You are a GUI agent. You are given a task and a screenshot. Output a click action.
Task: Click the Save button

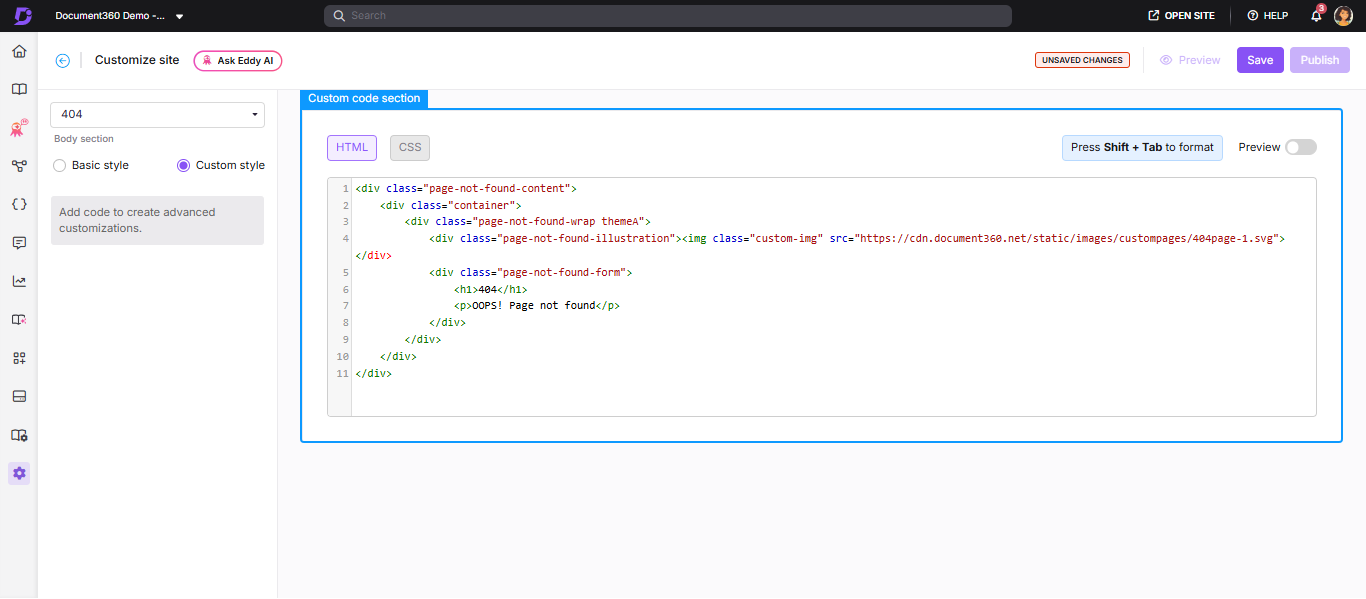1260,60
